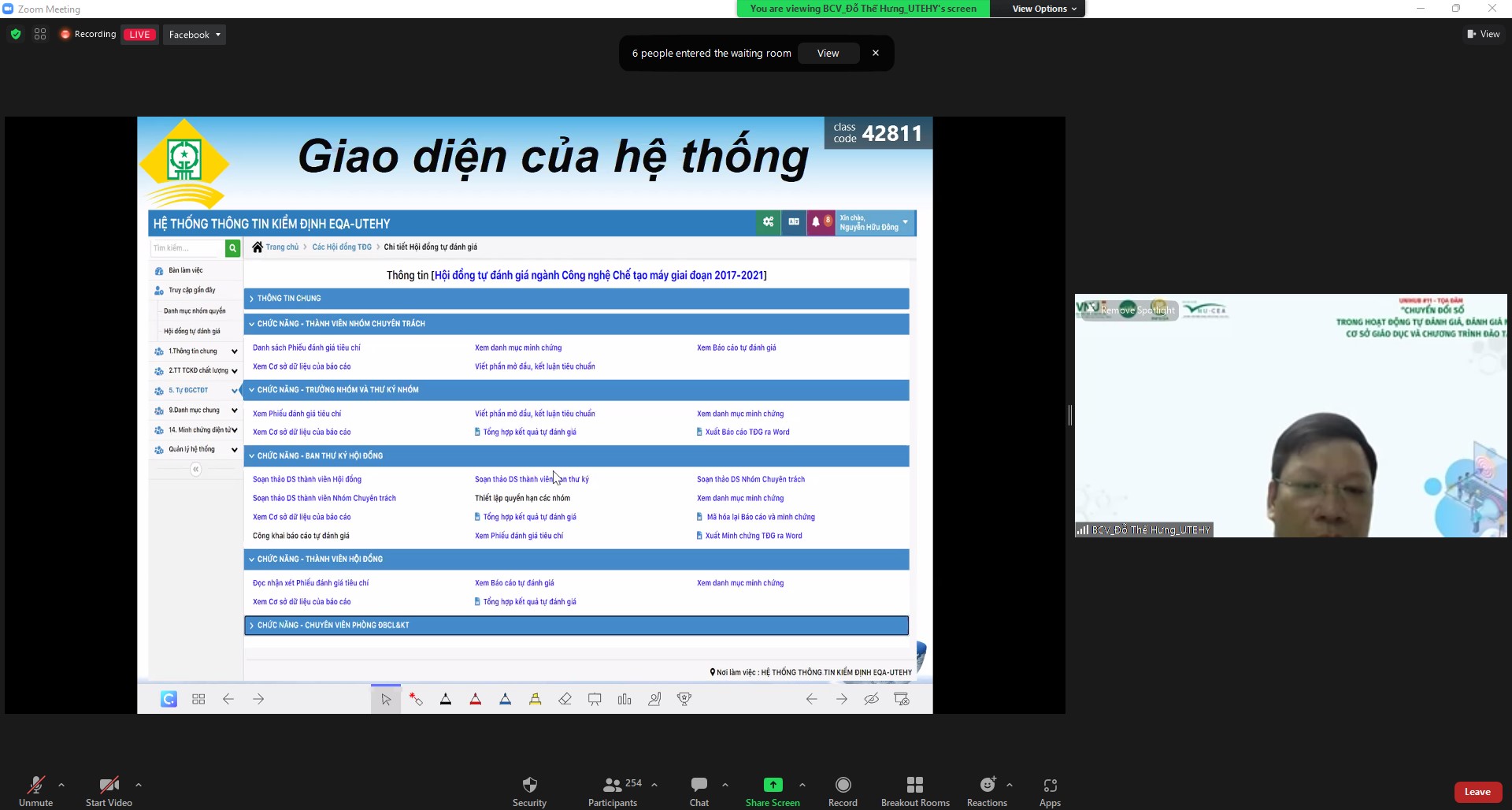The width and height of the screenshot is (1512, 810).
Task: Open the Security shield icon
Action: coord(529,785)
